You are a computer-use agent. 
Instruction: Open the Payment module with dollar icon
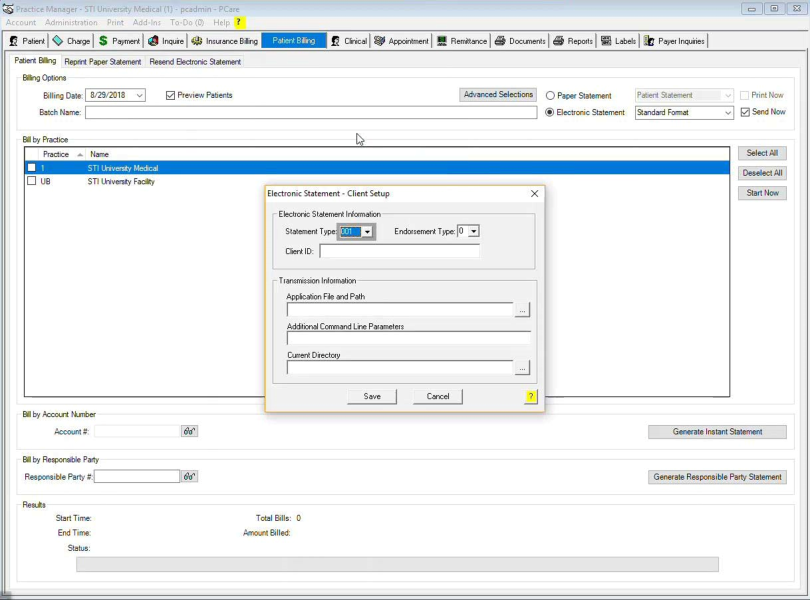(119, 41)
